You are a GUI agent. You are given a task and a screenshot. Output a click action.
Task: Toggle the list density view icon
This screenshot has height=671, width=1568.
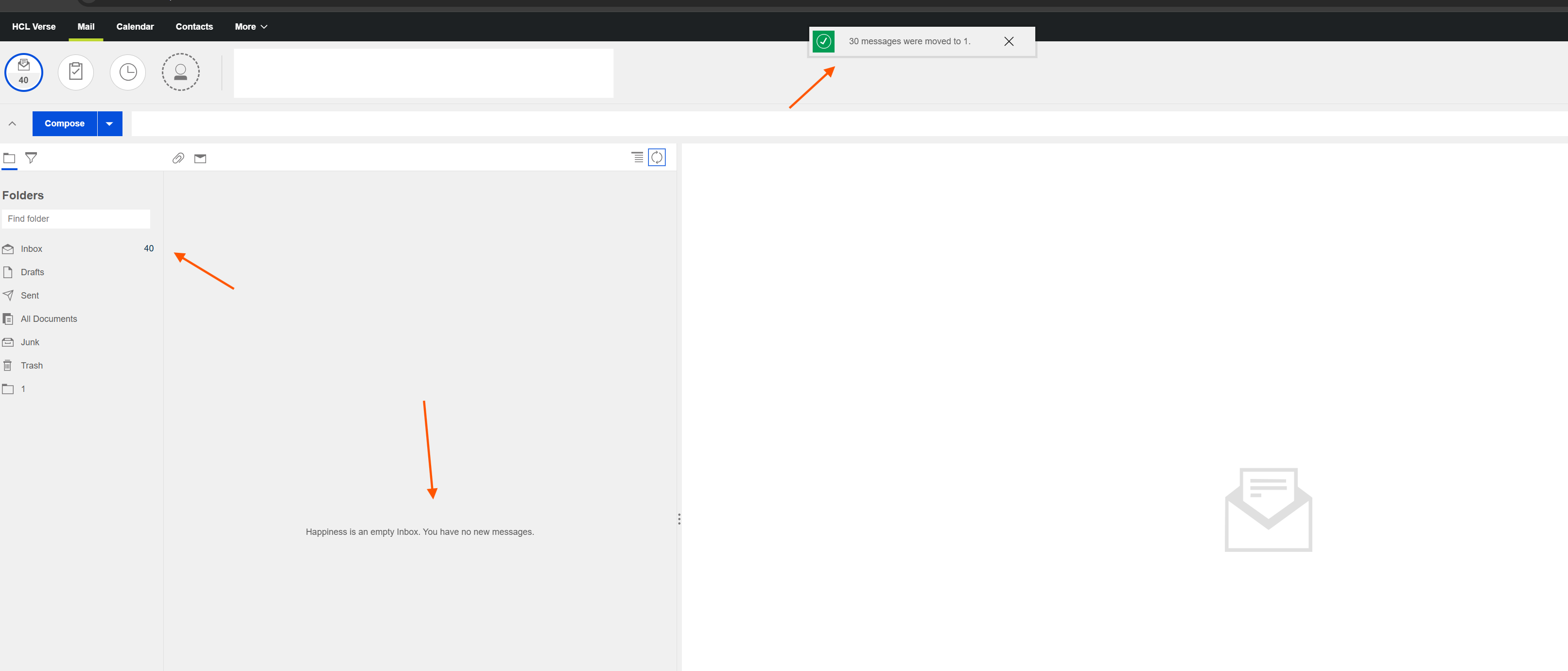(x=637, y=158)
